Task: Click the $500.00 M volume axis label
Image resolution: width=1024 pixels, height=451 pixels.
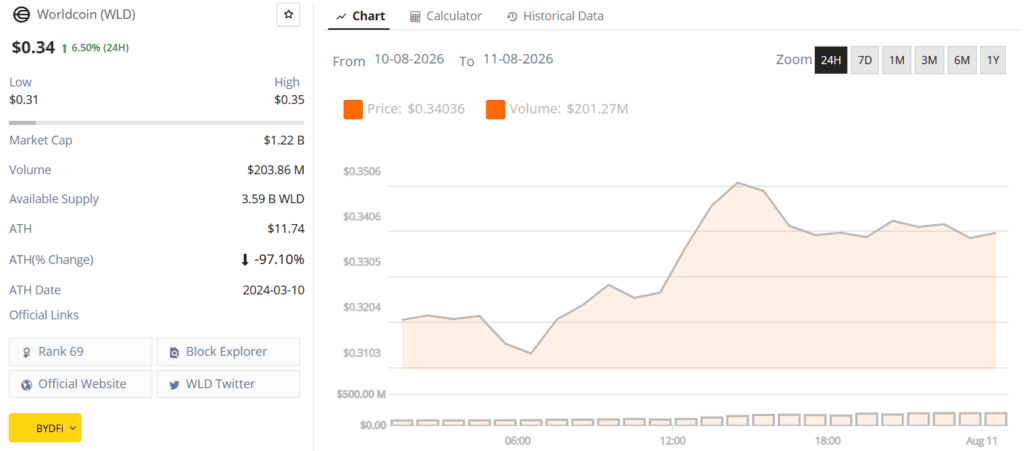Action: (360, 394)
